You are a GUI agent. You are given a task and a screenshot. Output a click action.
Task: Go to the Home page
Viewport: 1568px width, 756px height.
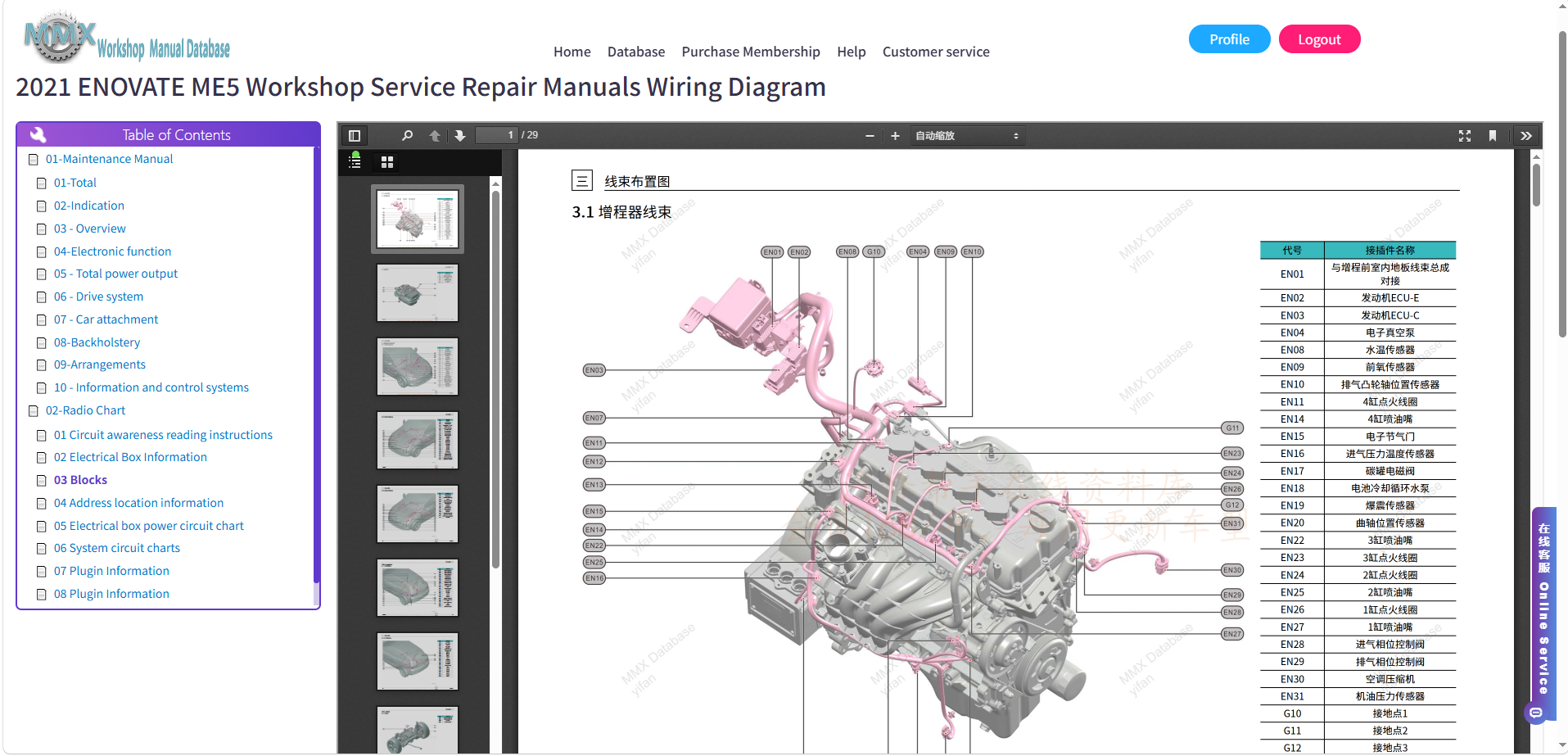[x=572, y=52]
